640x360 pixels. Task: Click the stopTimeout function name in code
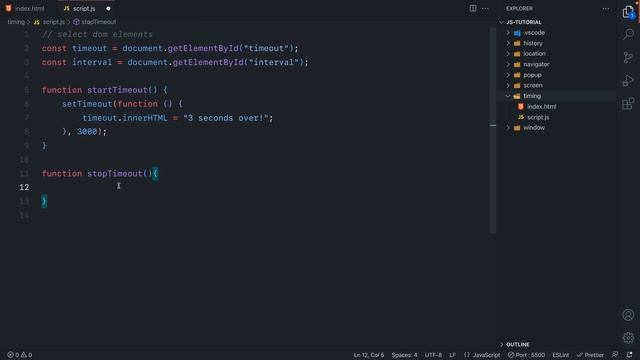click(114, 173)
